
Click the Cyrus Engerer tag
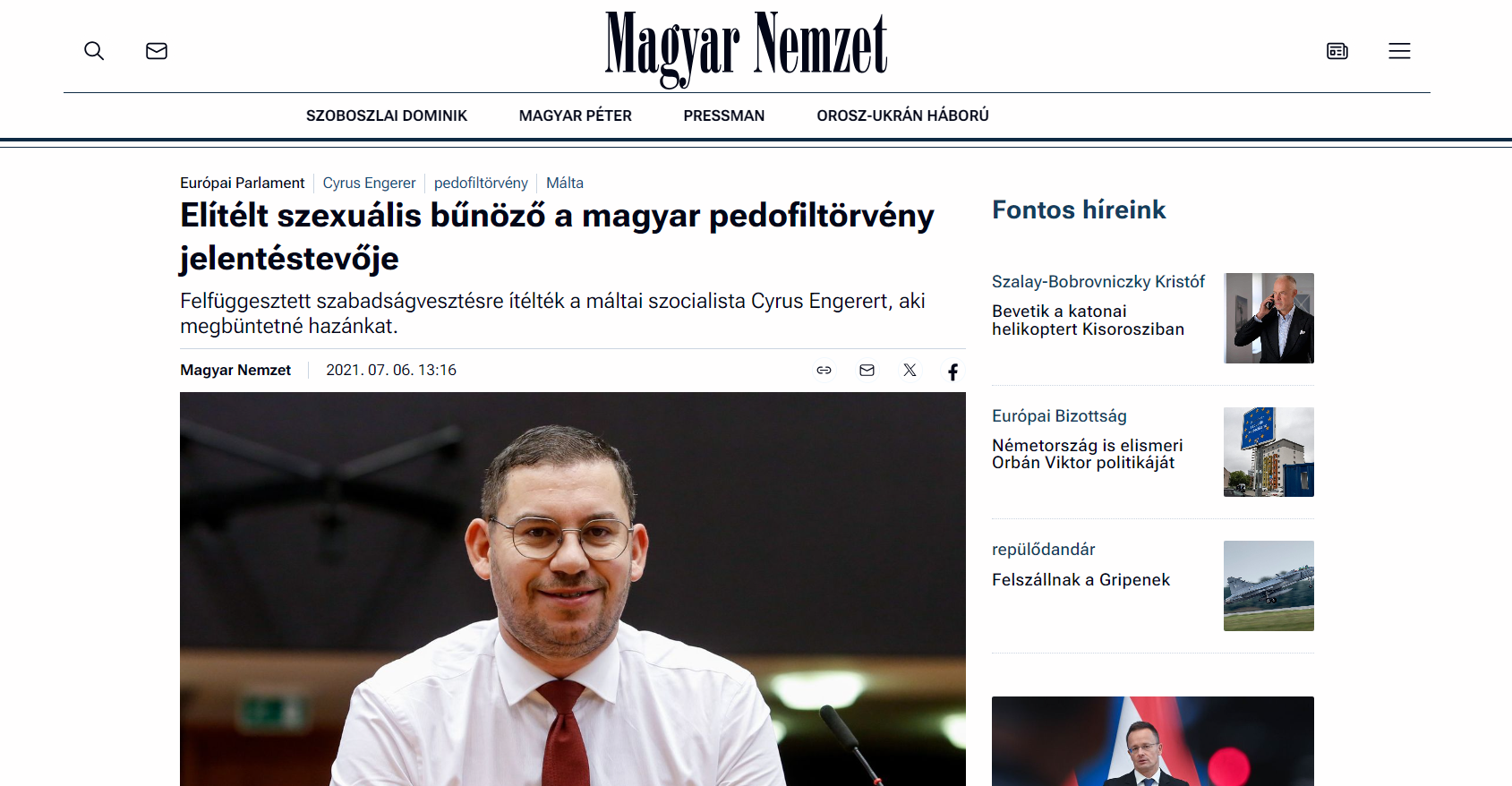[369, 183]
